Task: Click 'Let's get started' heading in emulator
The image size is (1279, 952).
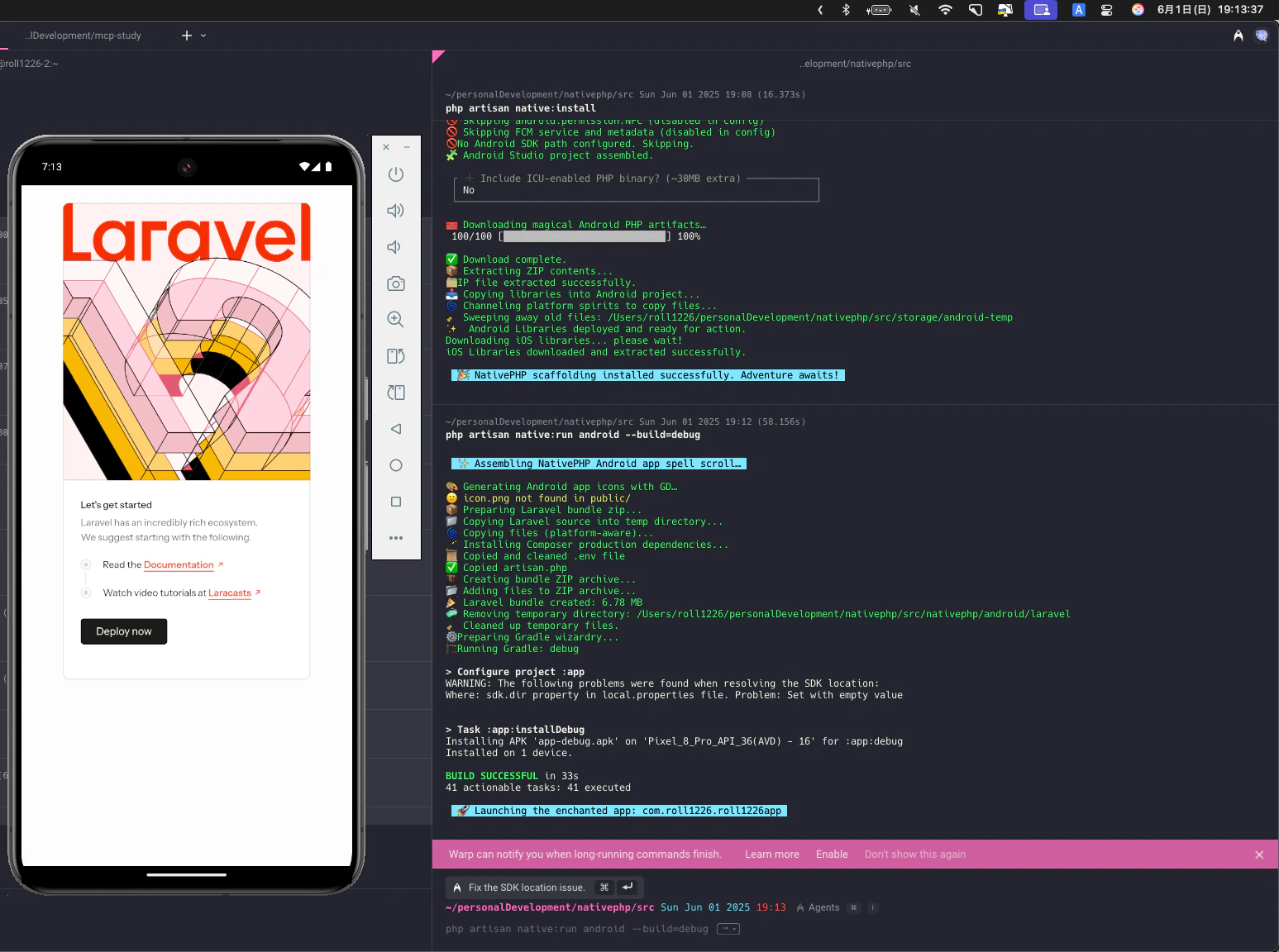Action: pyautogui.click(x=117, y=505)
